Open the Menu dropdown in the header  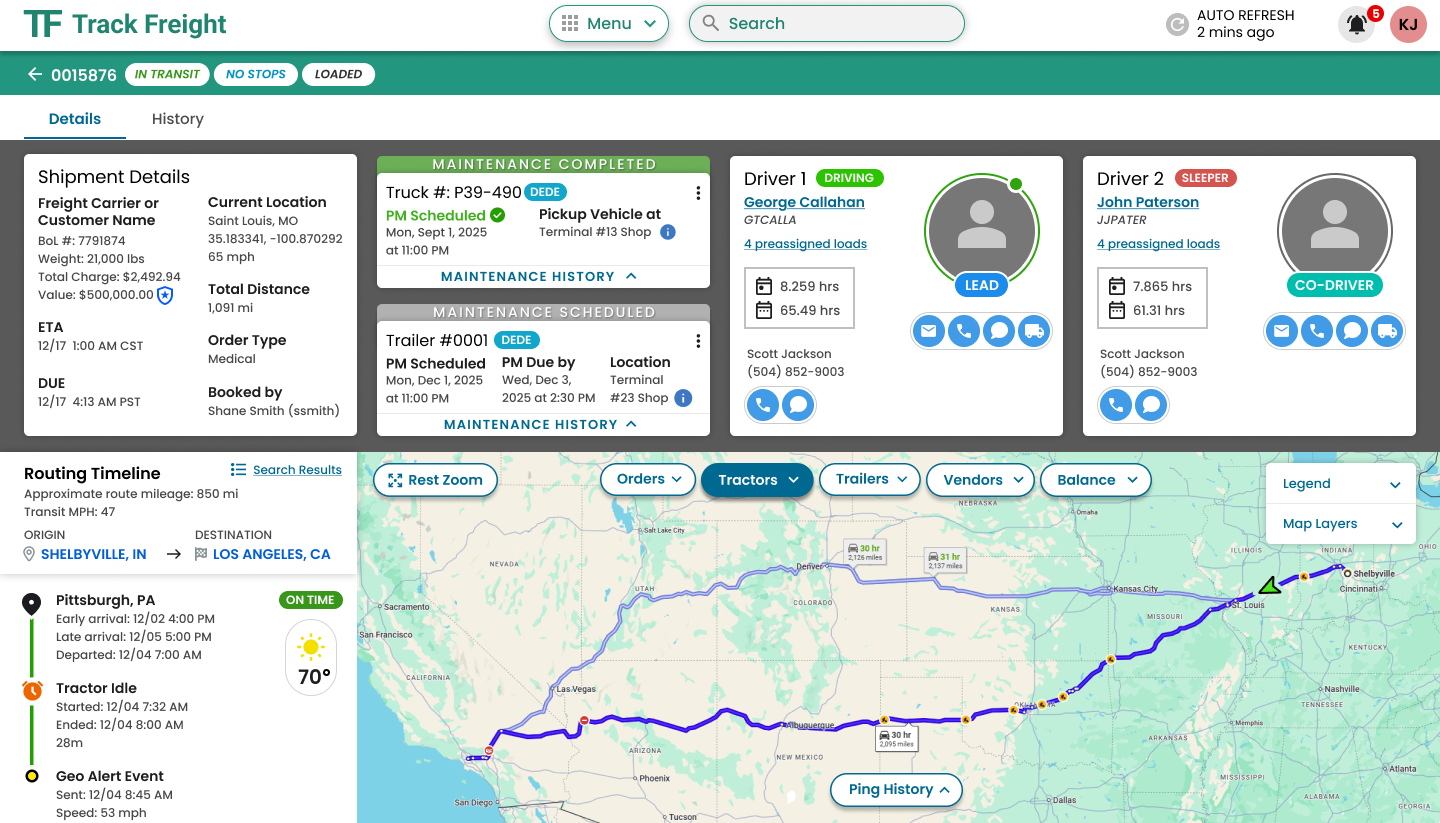[609, 22]
